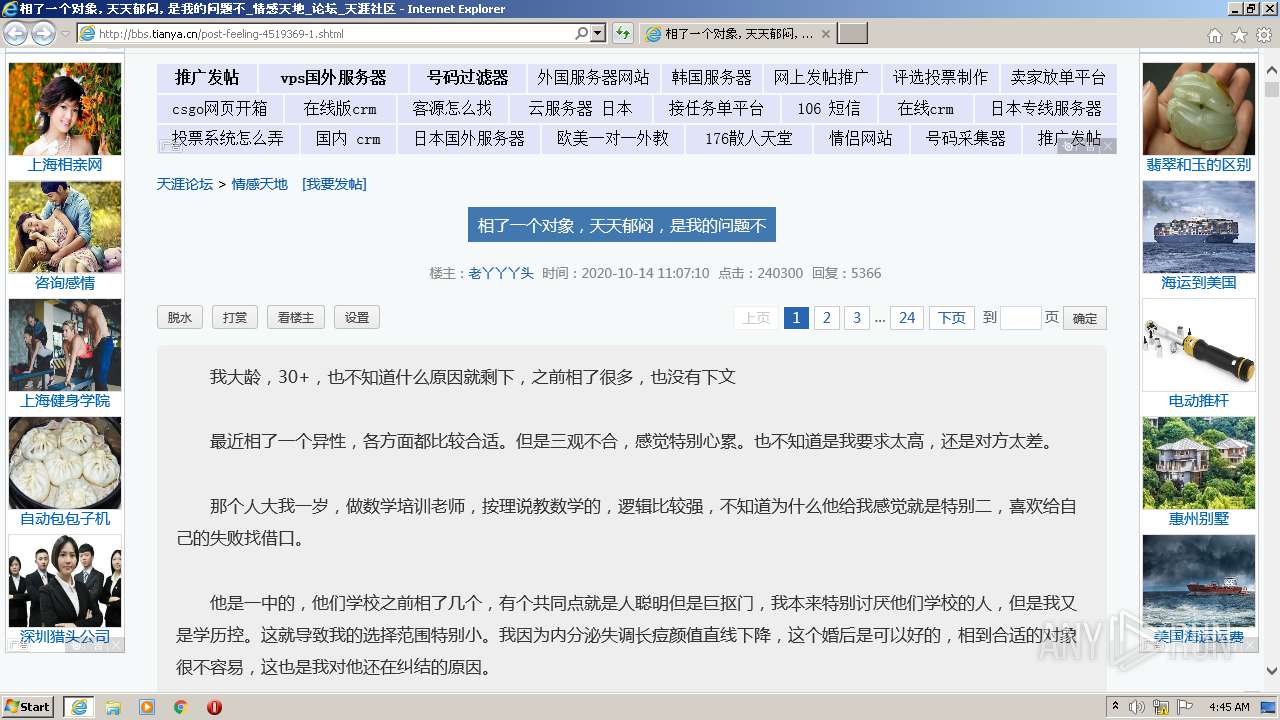This screenshot has width=1280, height=720.
Task: Click the 下页 next page button
Action: 952,318
